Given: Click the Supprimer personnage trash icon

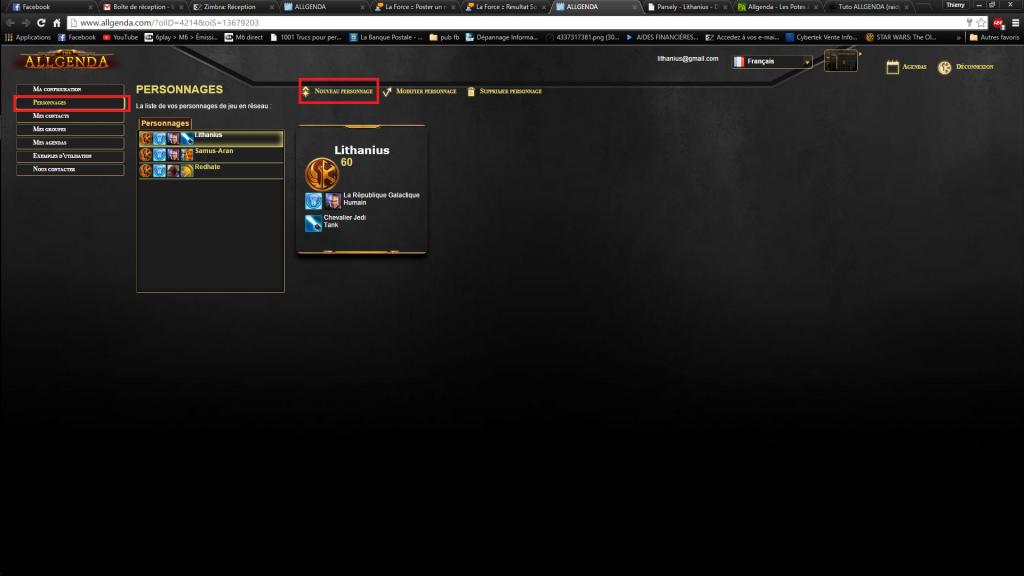Looking at the screenshot, I should [x=470, y=91].
